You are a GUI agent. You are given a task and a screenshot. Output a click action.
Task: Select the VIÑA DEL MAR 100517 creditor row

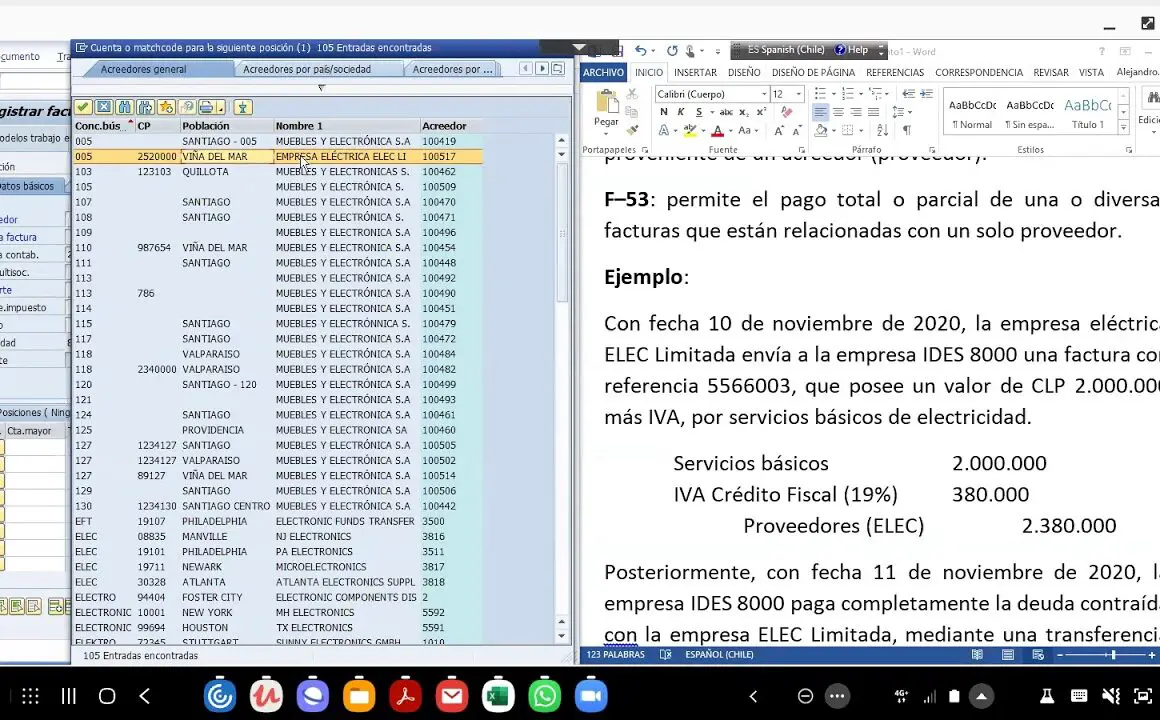[x=277, y=156]
